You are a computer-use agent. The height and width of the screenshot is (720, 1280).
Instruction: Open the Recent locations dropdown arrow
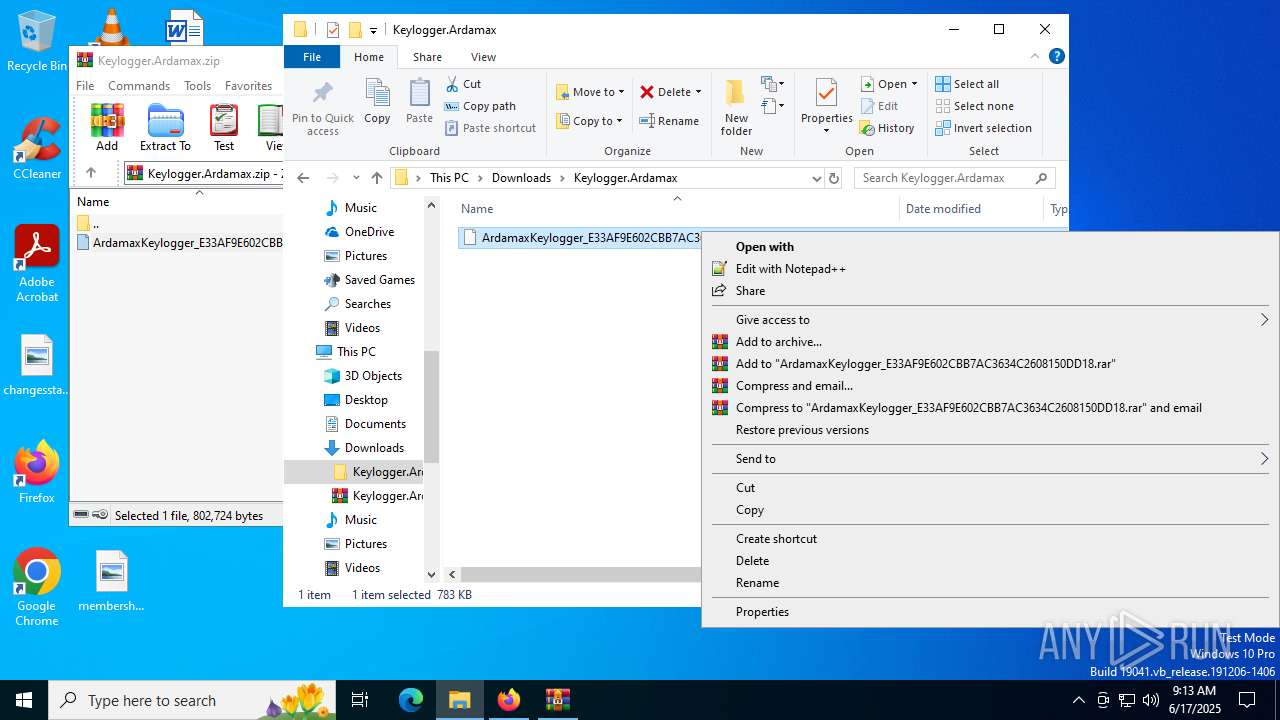pos(356,178)
